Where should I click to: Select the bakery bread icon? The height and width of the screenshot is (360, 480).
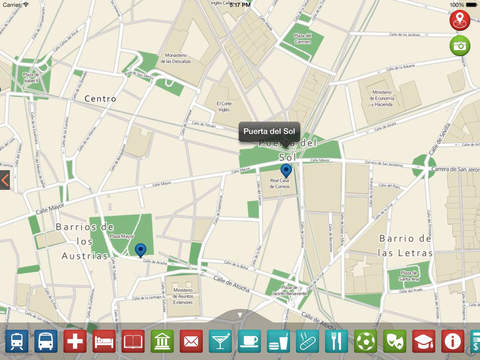[x=308, y=341]
